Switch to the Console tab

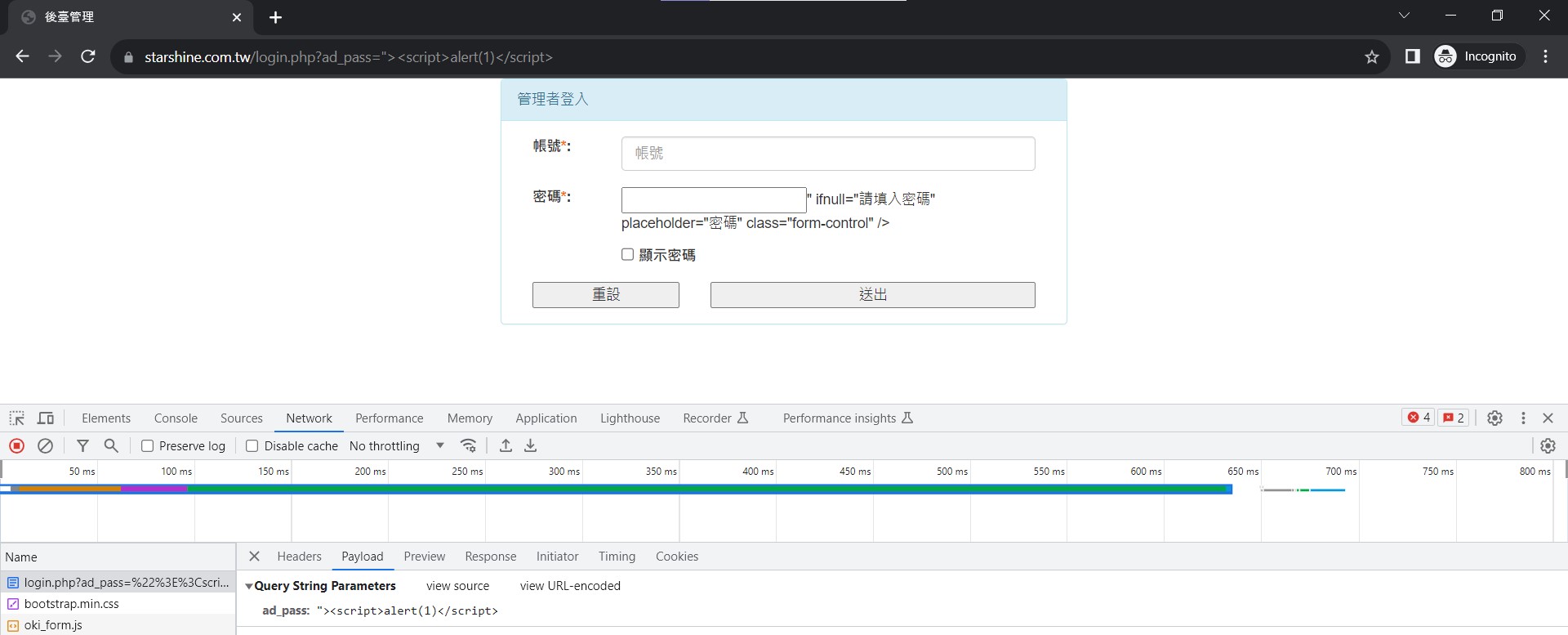[176, 418]
